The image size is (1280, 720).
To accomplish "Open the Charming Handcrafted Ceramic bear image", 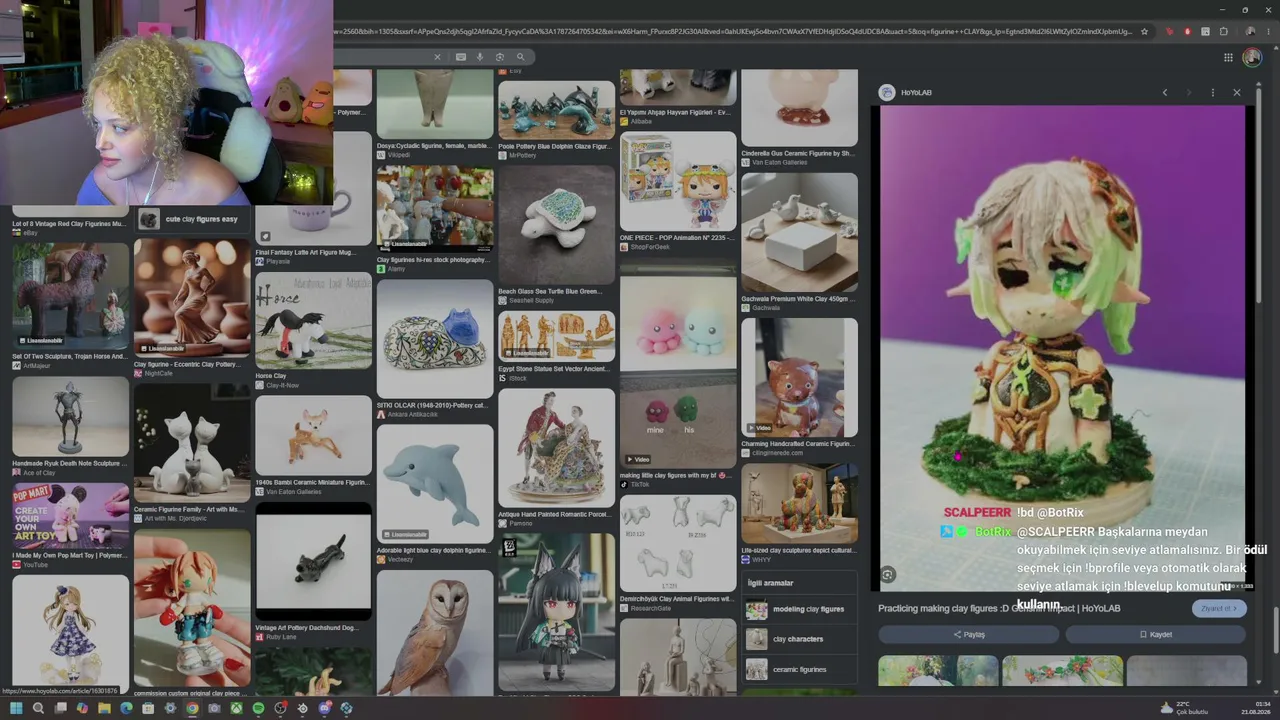I will pos(799,378).
